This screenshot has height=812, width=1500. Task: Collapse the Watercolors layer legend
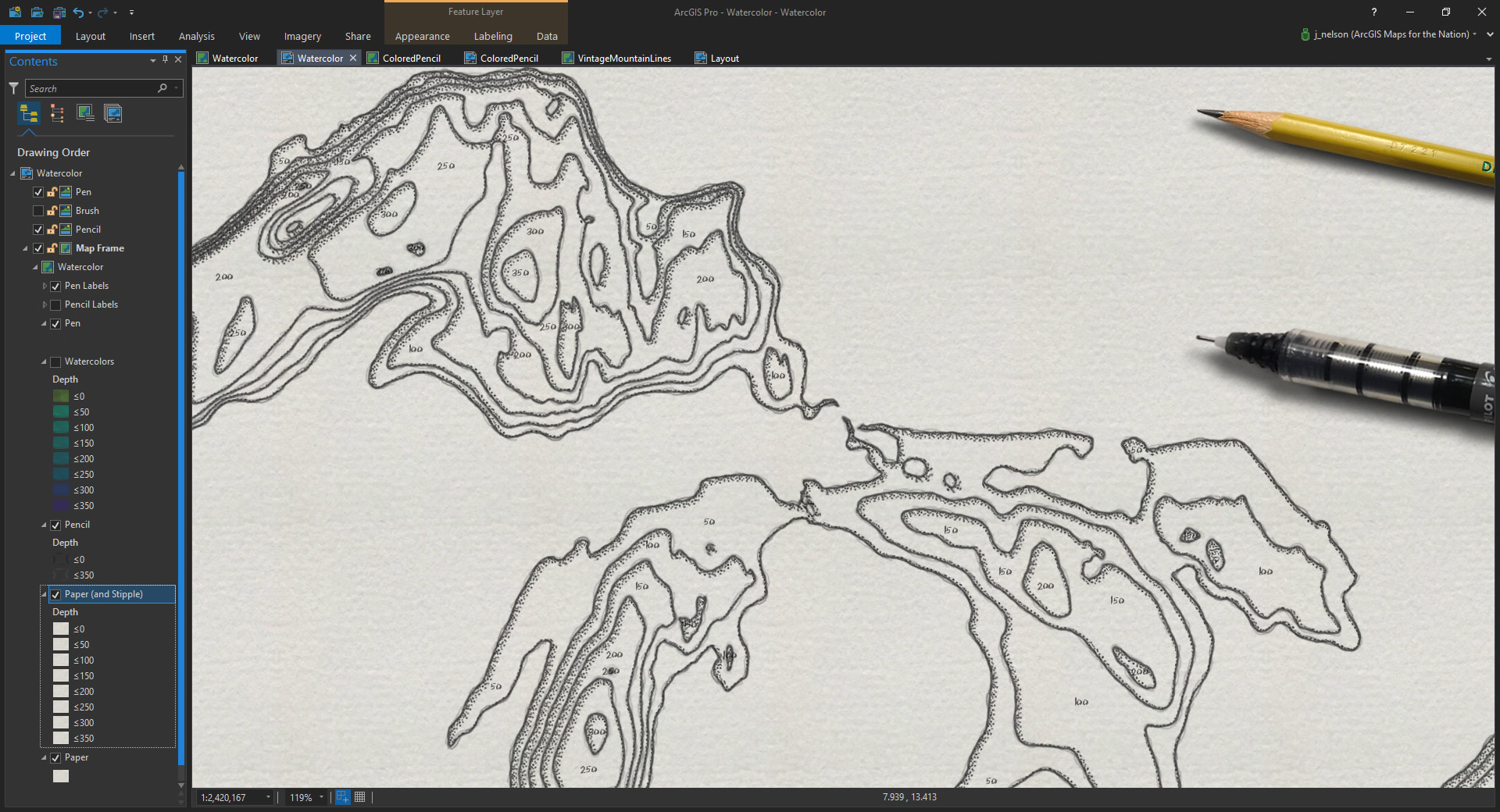click(44, 361)
